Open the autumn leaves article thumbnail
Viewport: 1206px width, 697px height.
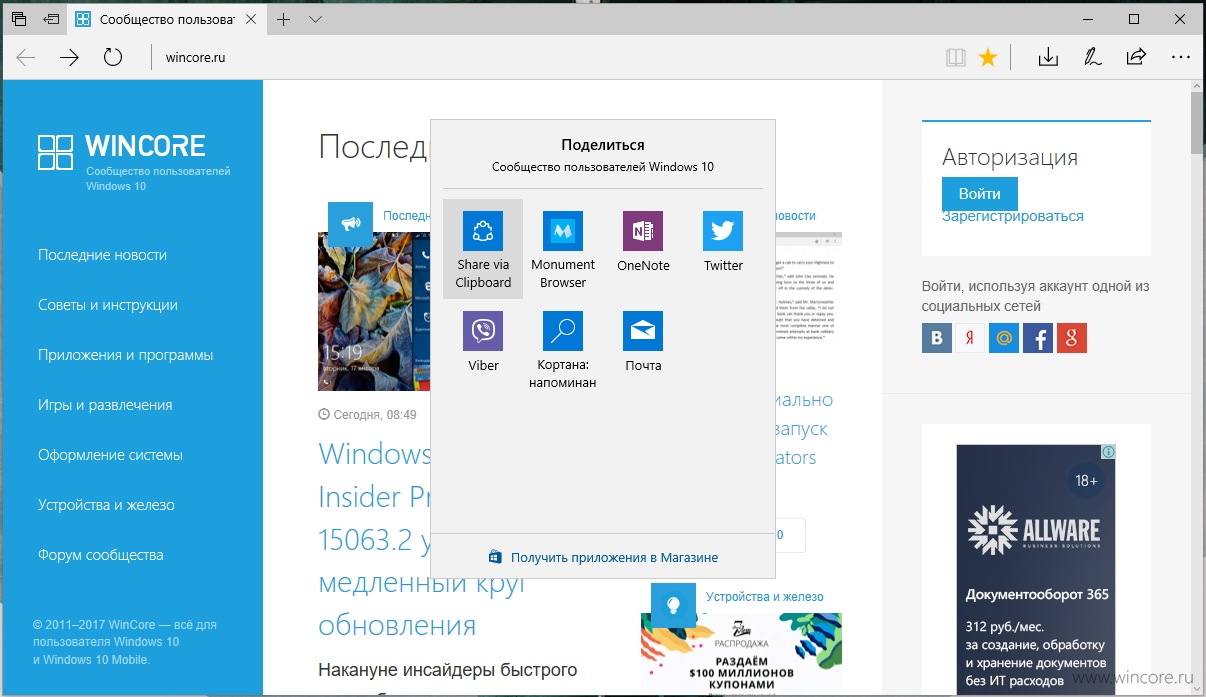pyautogui.click(x=374, y=312)
